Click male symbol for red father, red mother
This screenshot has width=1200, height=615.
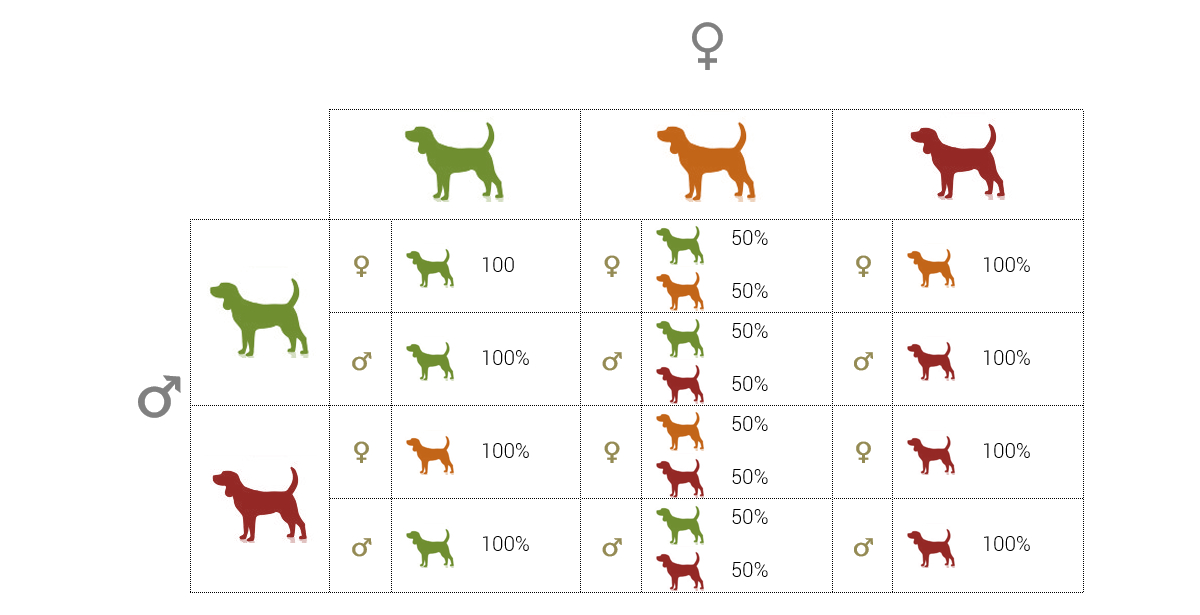(863, 547)
